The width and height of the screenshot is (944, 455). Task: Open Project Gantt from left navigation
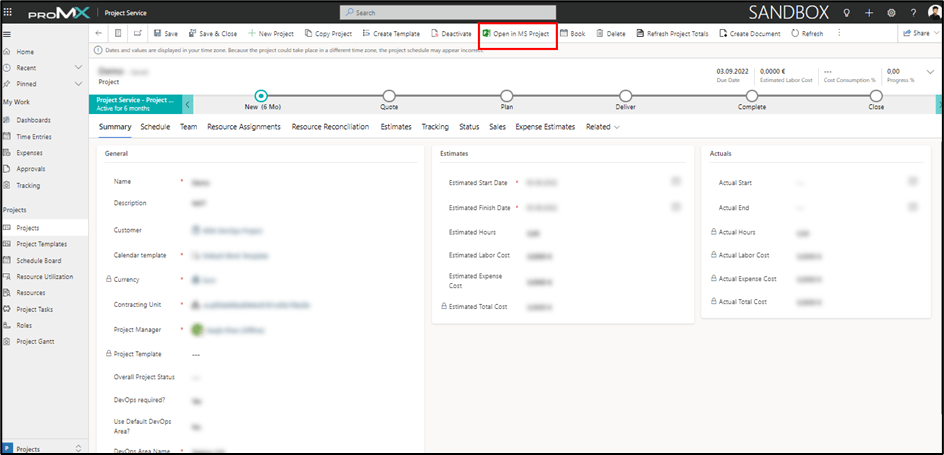pos(35,341)
